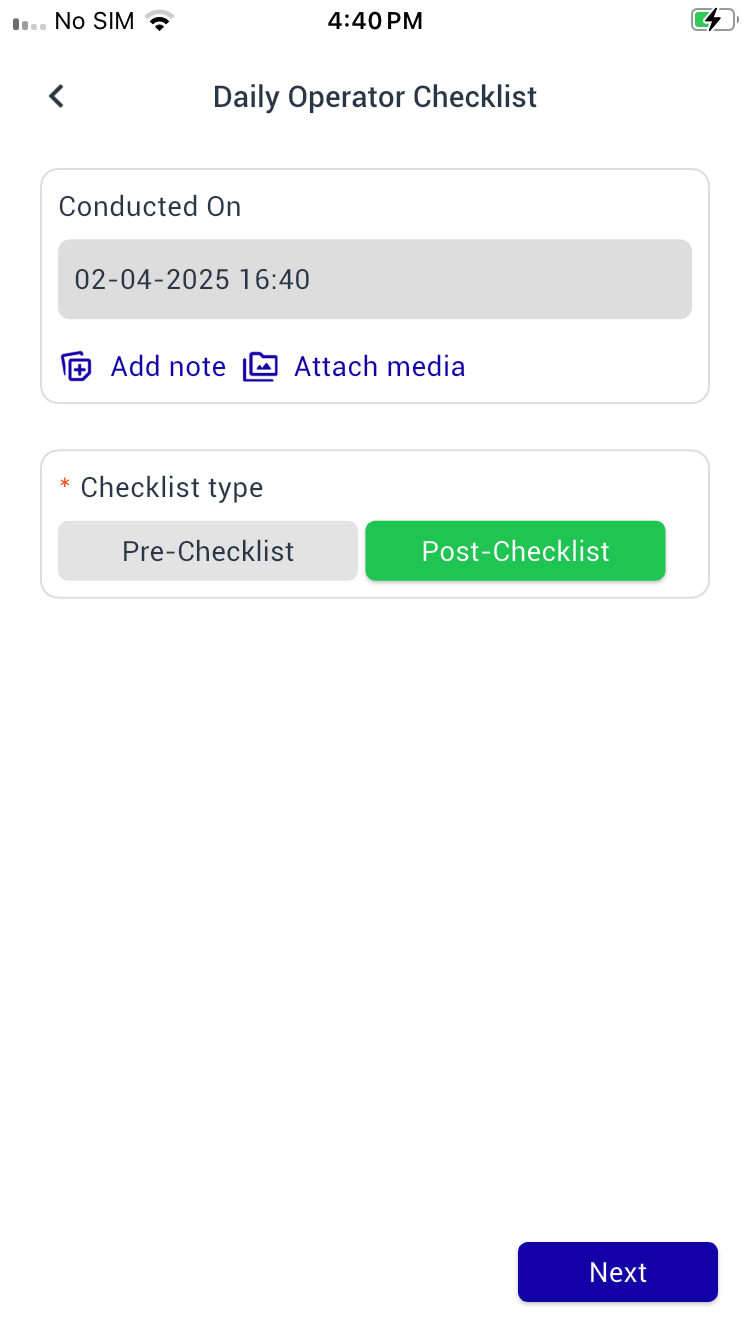Tap the "No SIM" carrier text
Image resolution: width=750 pixels, height=1334 pixels.
(95, 21)
